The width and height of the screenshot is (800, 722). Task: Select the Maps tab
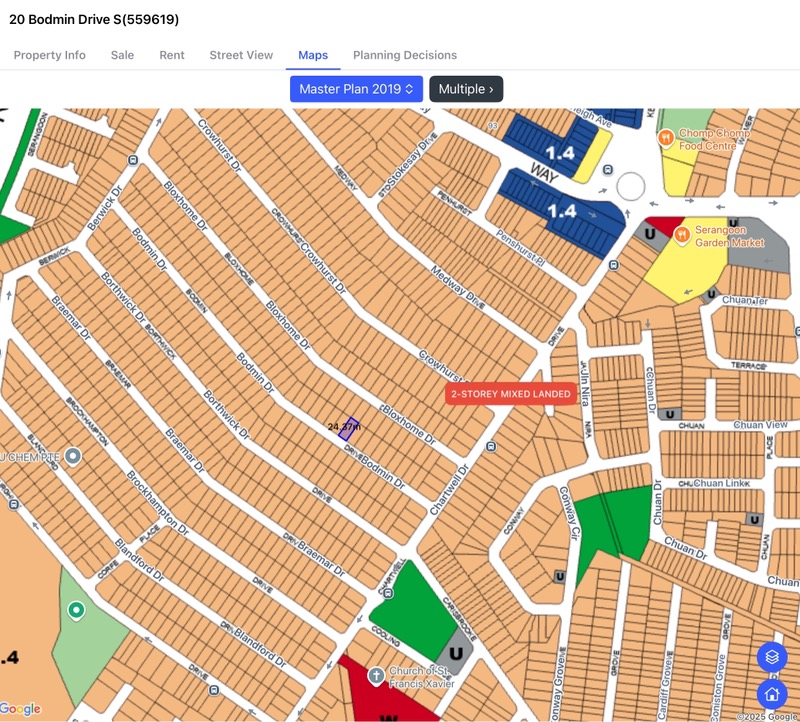coord(313,55)
